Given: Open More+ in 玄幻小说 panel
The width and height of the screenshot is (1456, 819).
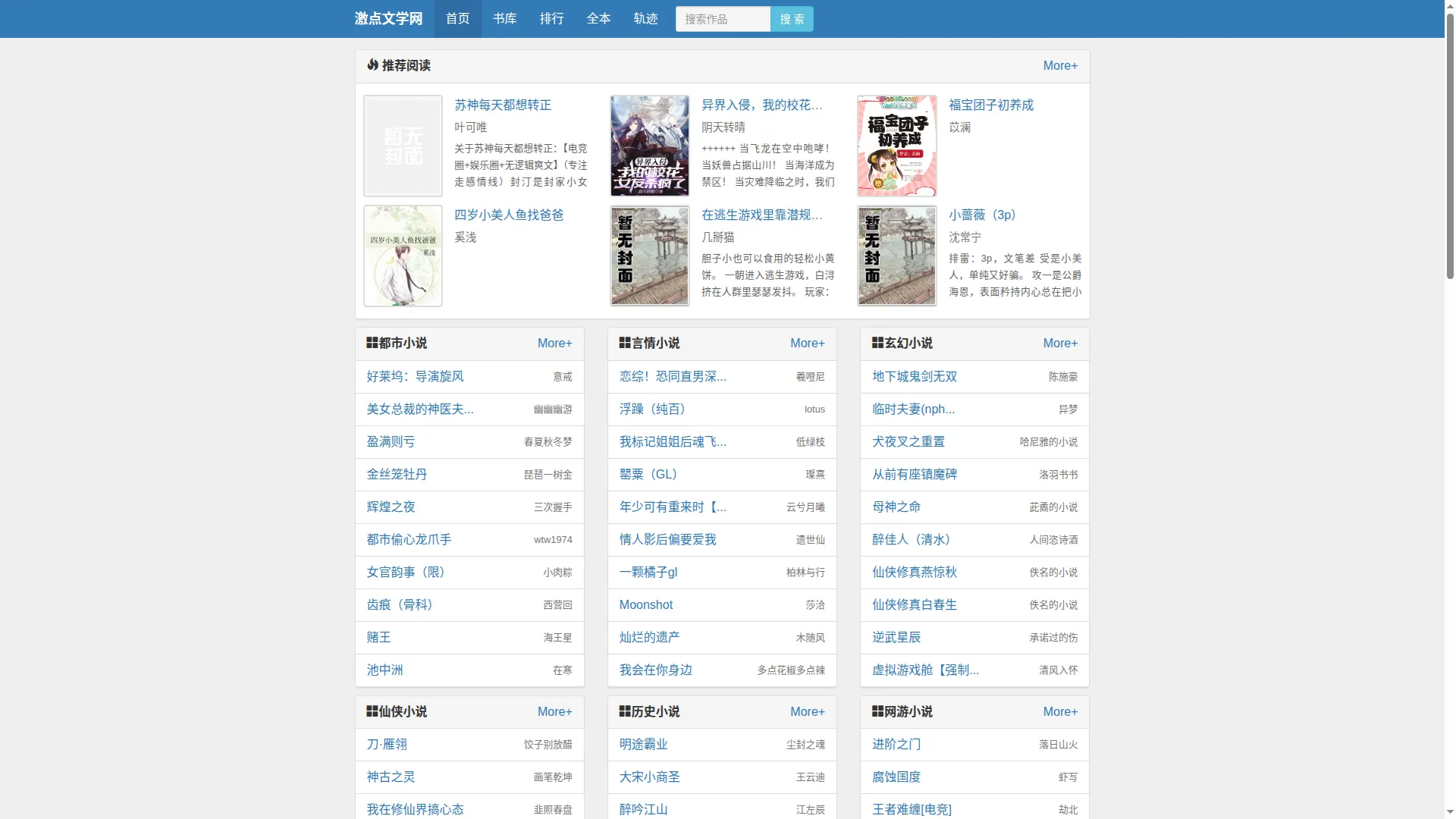Looking at the screenshot, I should (1060, 344).
